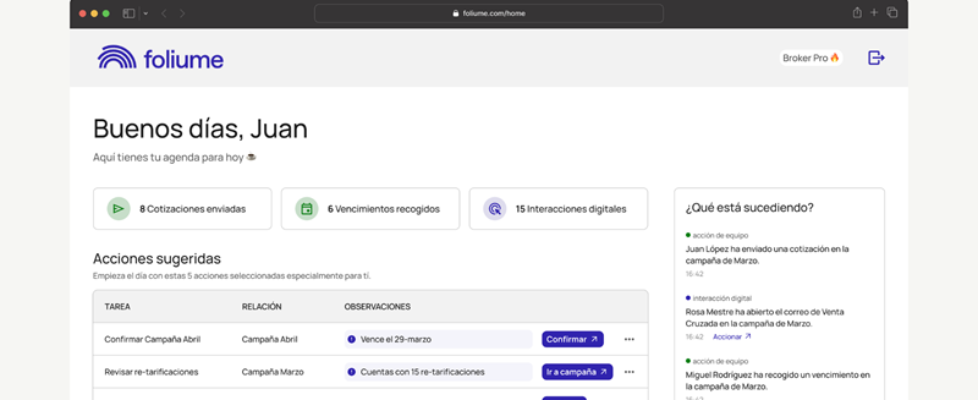Open more options for Confirmar Campaña Abril row
This screenshot has height=400, width=978.
point(629,339)
